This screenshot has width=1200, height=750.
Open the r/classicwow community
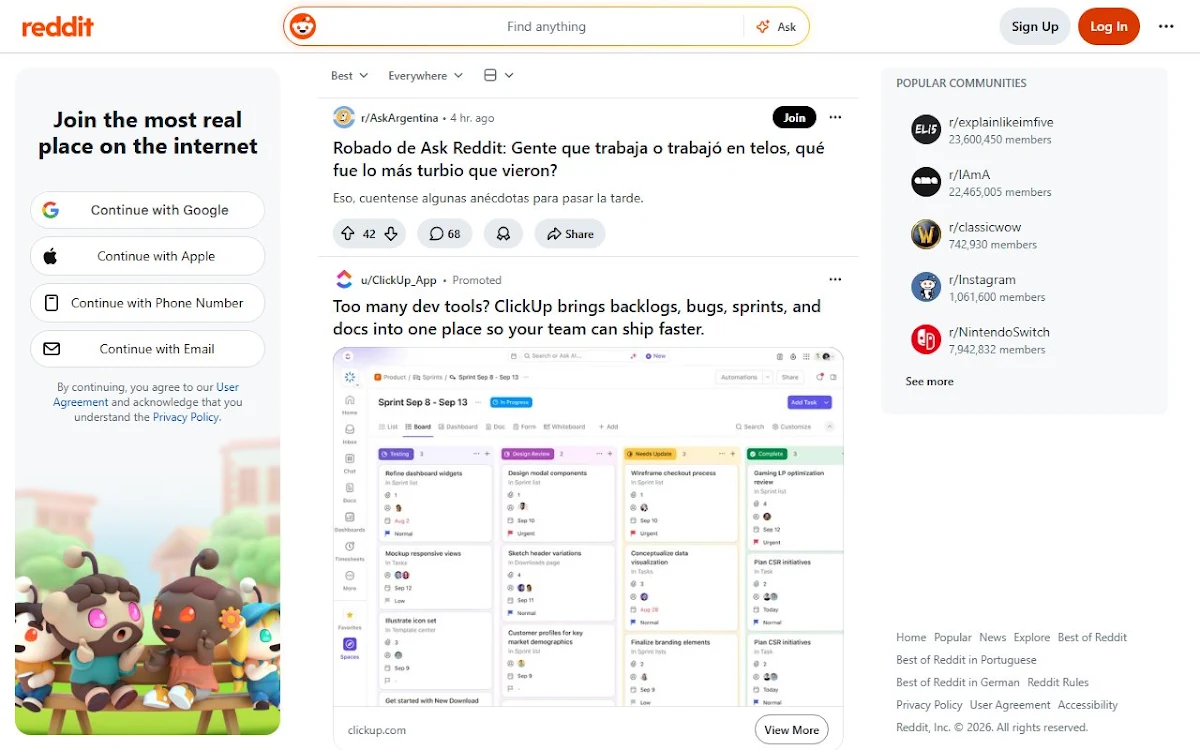(985, 227)
